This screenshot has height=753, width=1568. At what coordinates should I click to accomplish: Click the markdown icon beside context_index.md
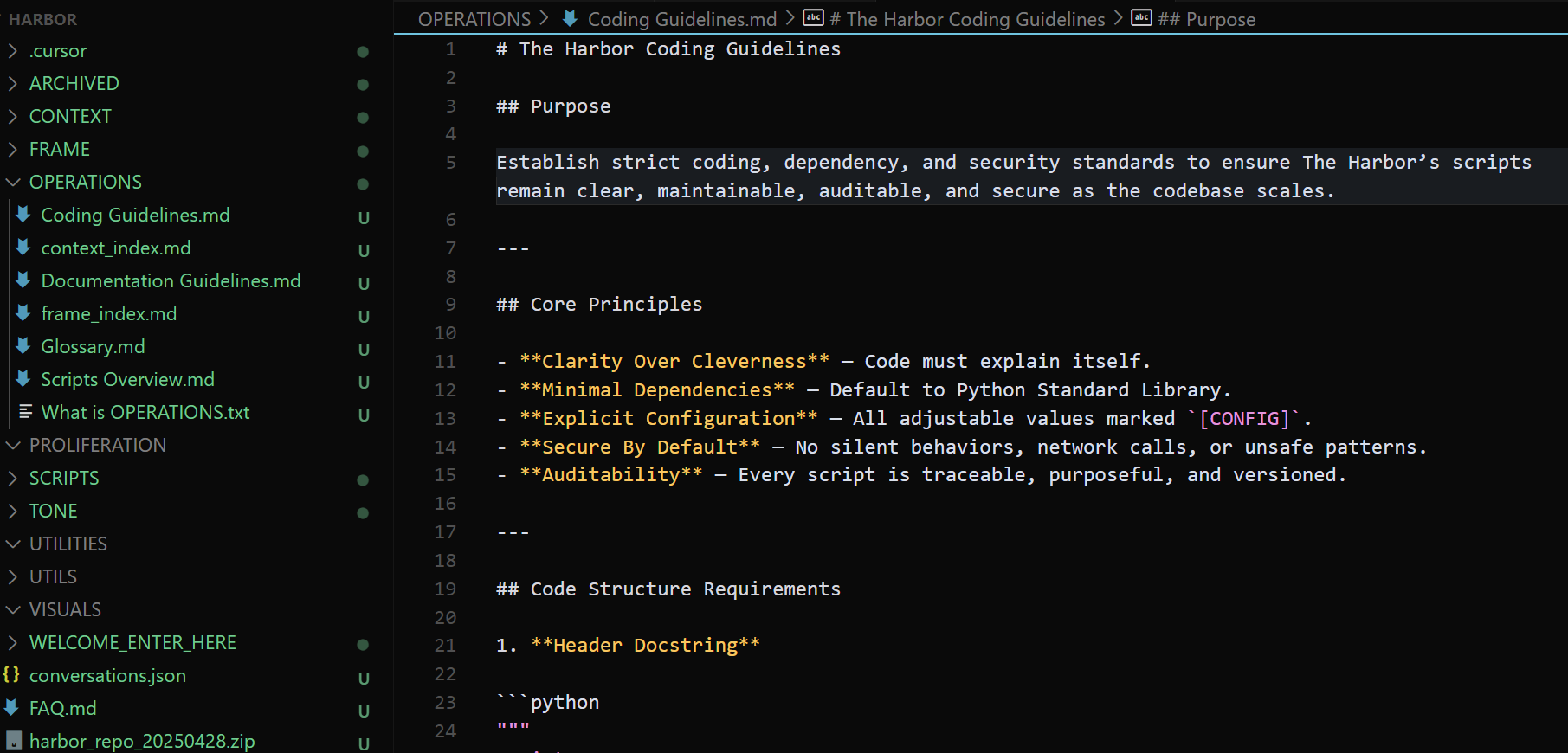click(x=24, y=248)
